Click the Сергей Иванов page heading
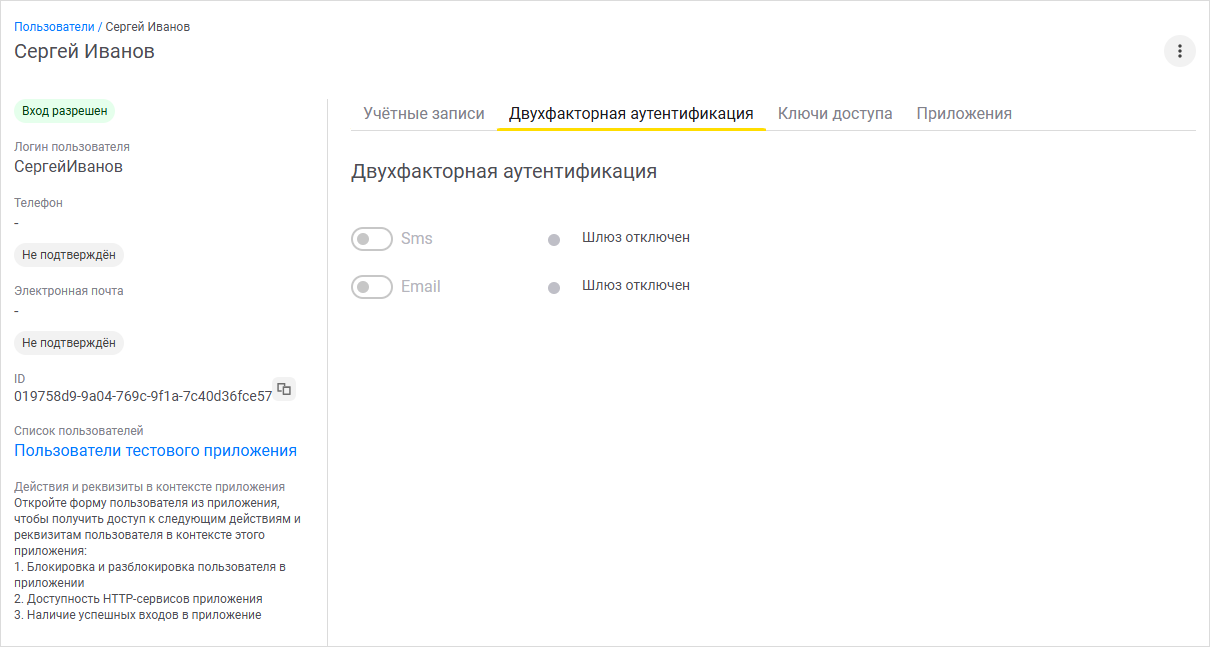The image size is (1210, 647). pos(84,51)
